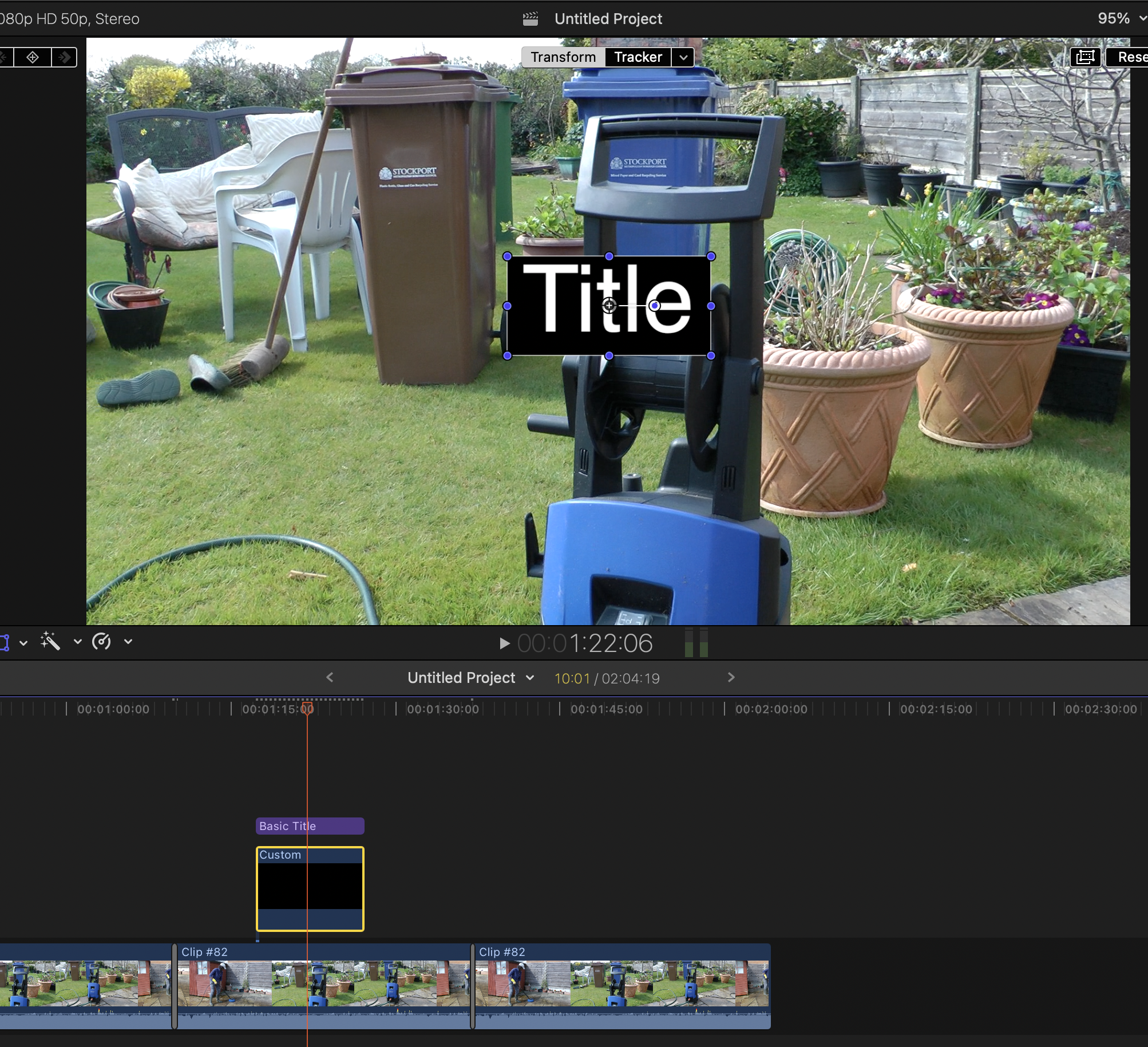1148x1047 pixels.
Task: Click the retime speedometer icon
Action: [x=102, y=642]
